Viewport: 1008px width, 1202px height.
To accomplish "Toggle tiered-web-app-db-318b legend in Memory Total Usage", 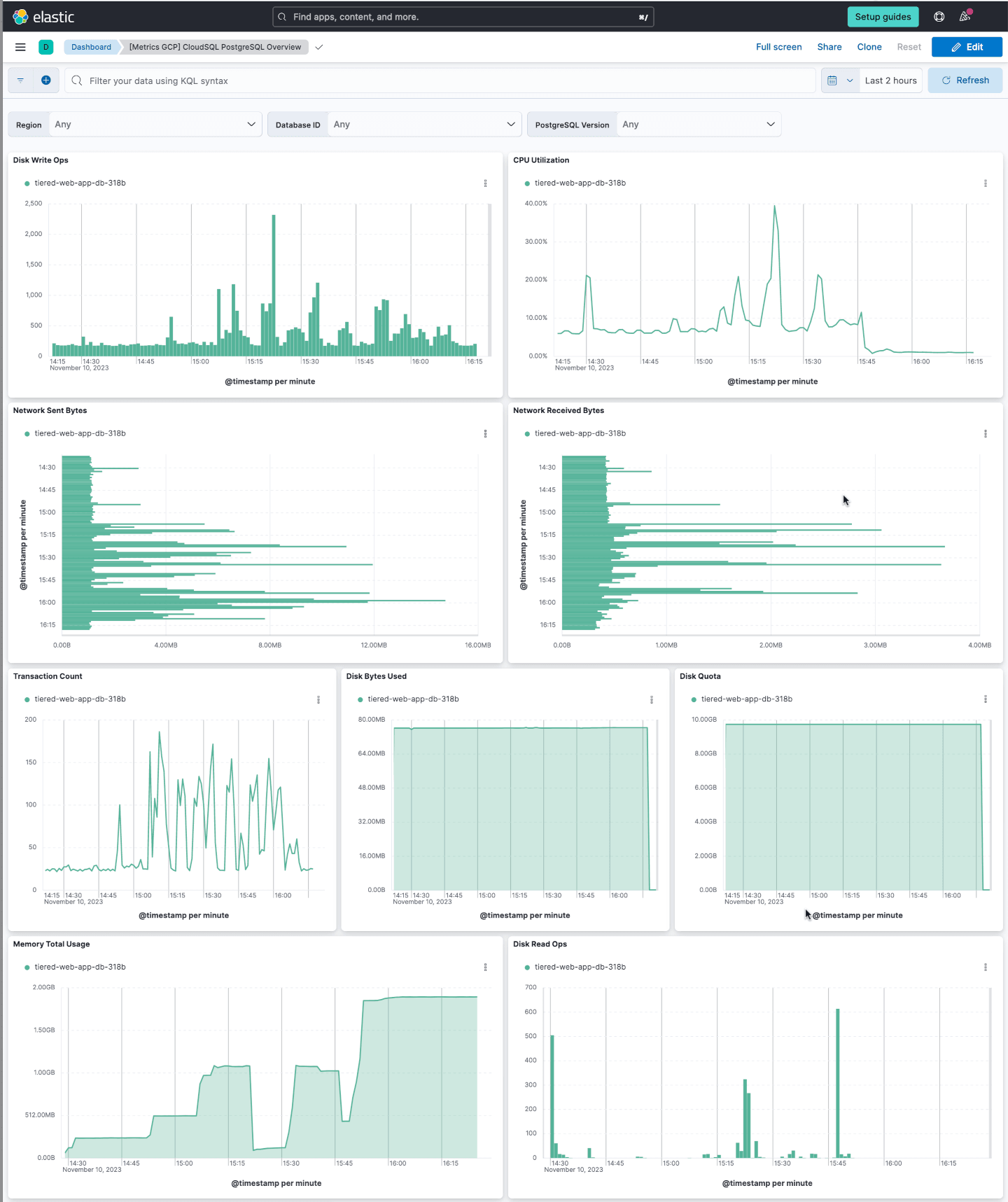I will 76,967.
